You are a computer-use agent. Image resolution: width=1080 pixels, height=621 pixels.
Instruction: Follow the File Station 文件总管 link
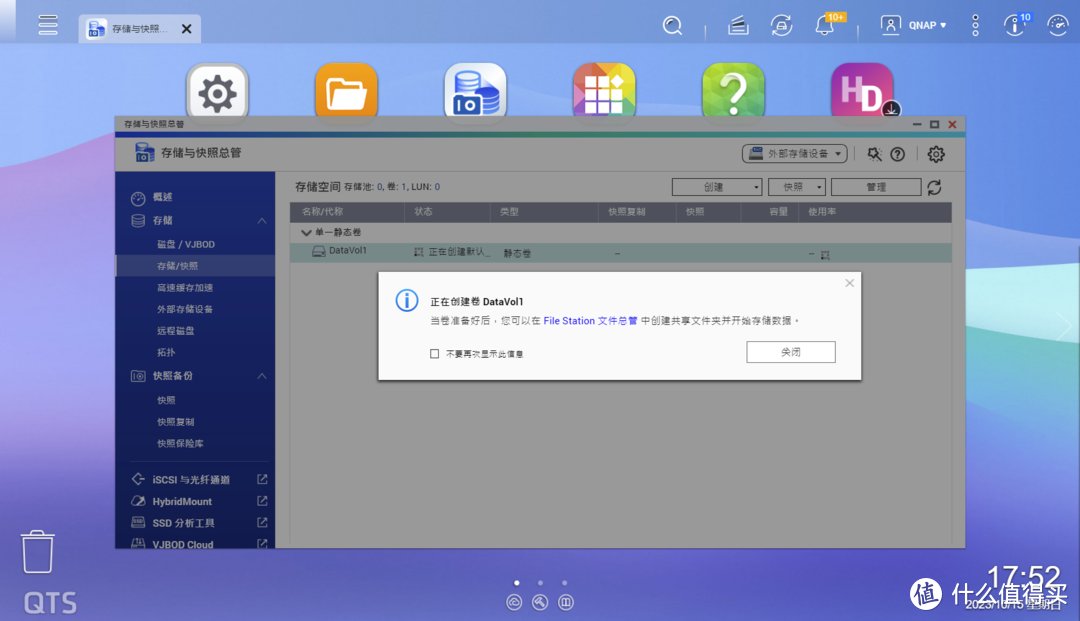(590, 321)
